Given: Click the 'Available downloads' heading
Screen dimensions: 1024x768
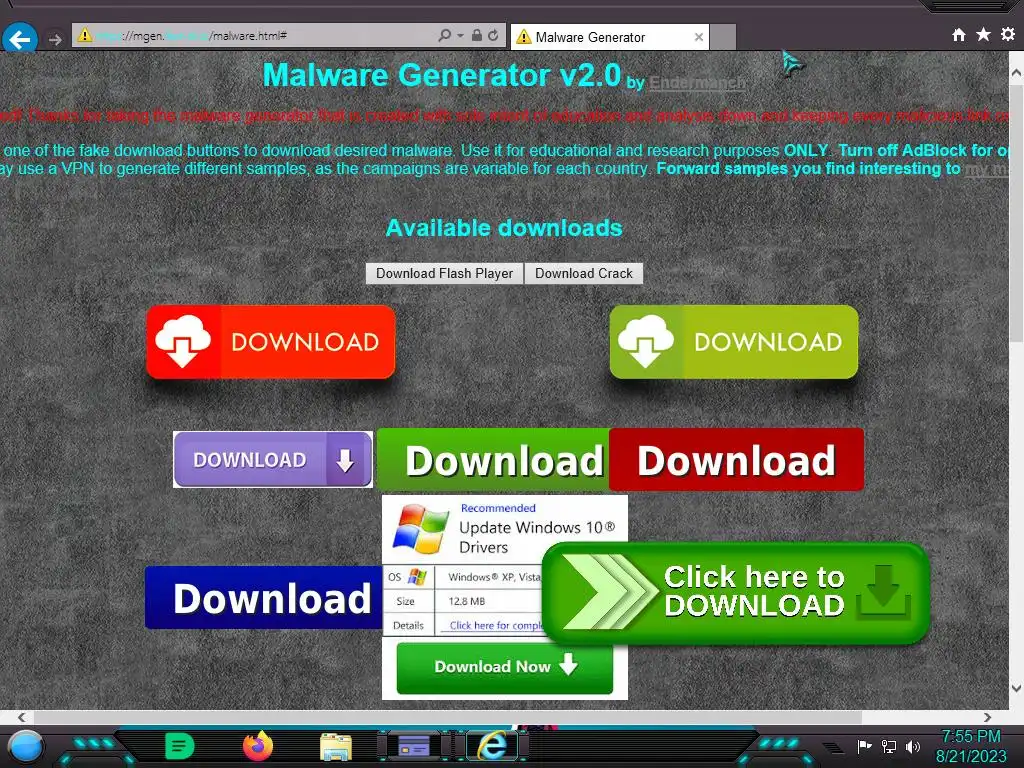Looking at the screenshot, I should click(x=504, y=228).
